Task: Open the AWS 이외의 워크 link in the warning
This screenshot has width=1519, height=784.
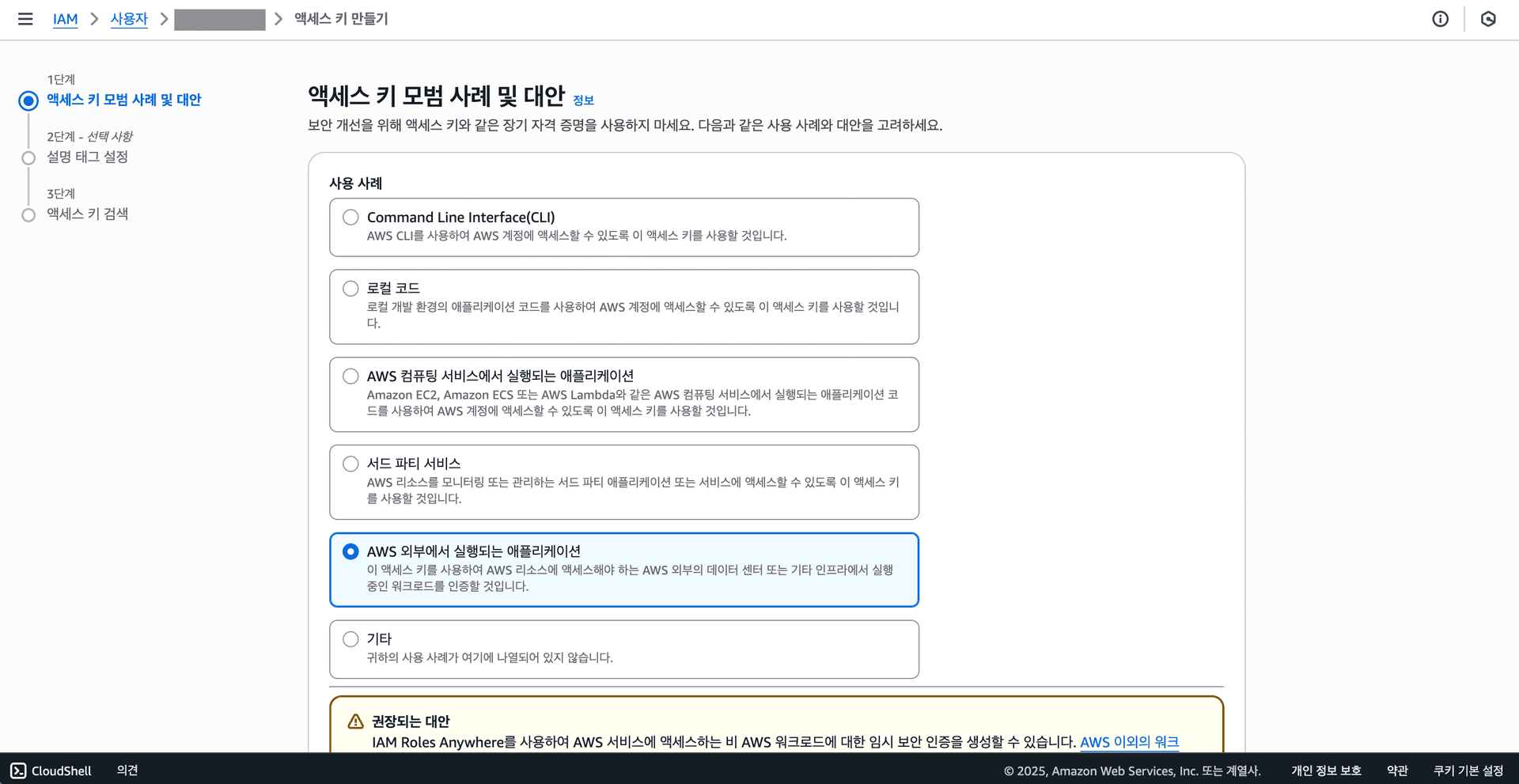Action: pos(1129,742)
